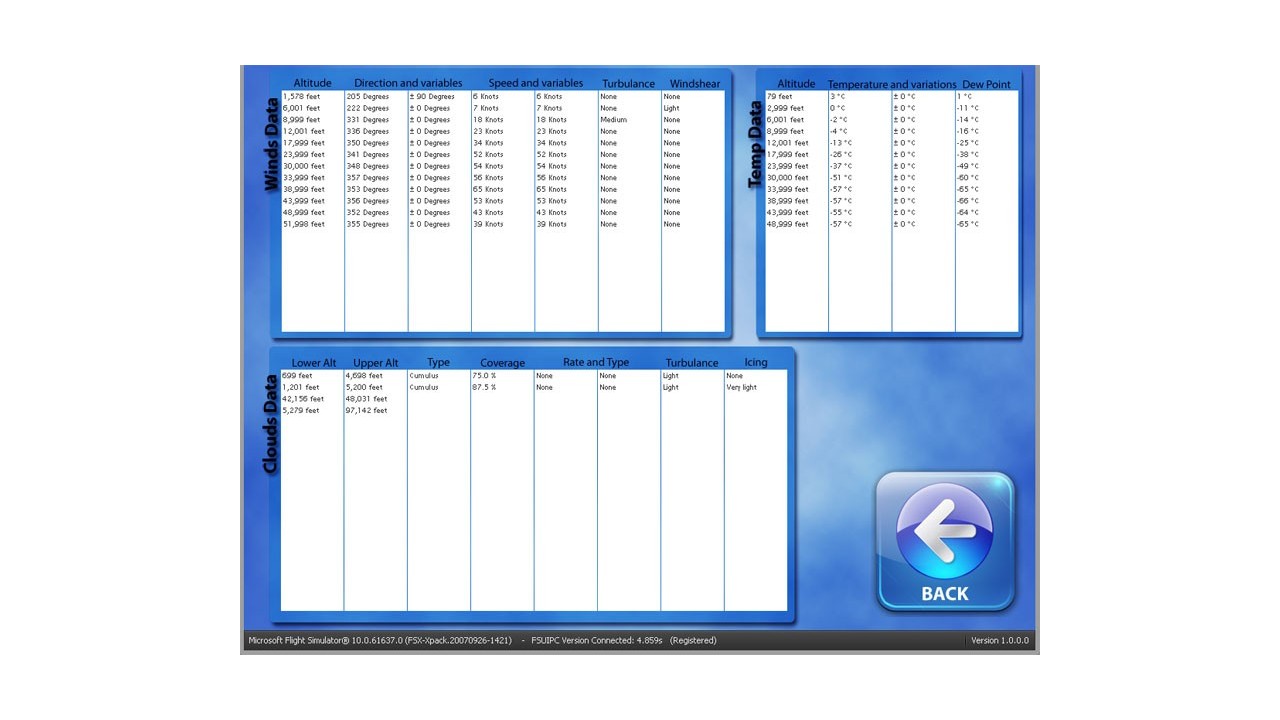Select the -13 °C temperature value

(x=841, y=143)
